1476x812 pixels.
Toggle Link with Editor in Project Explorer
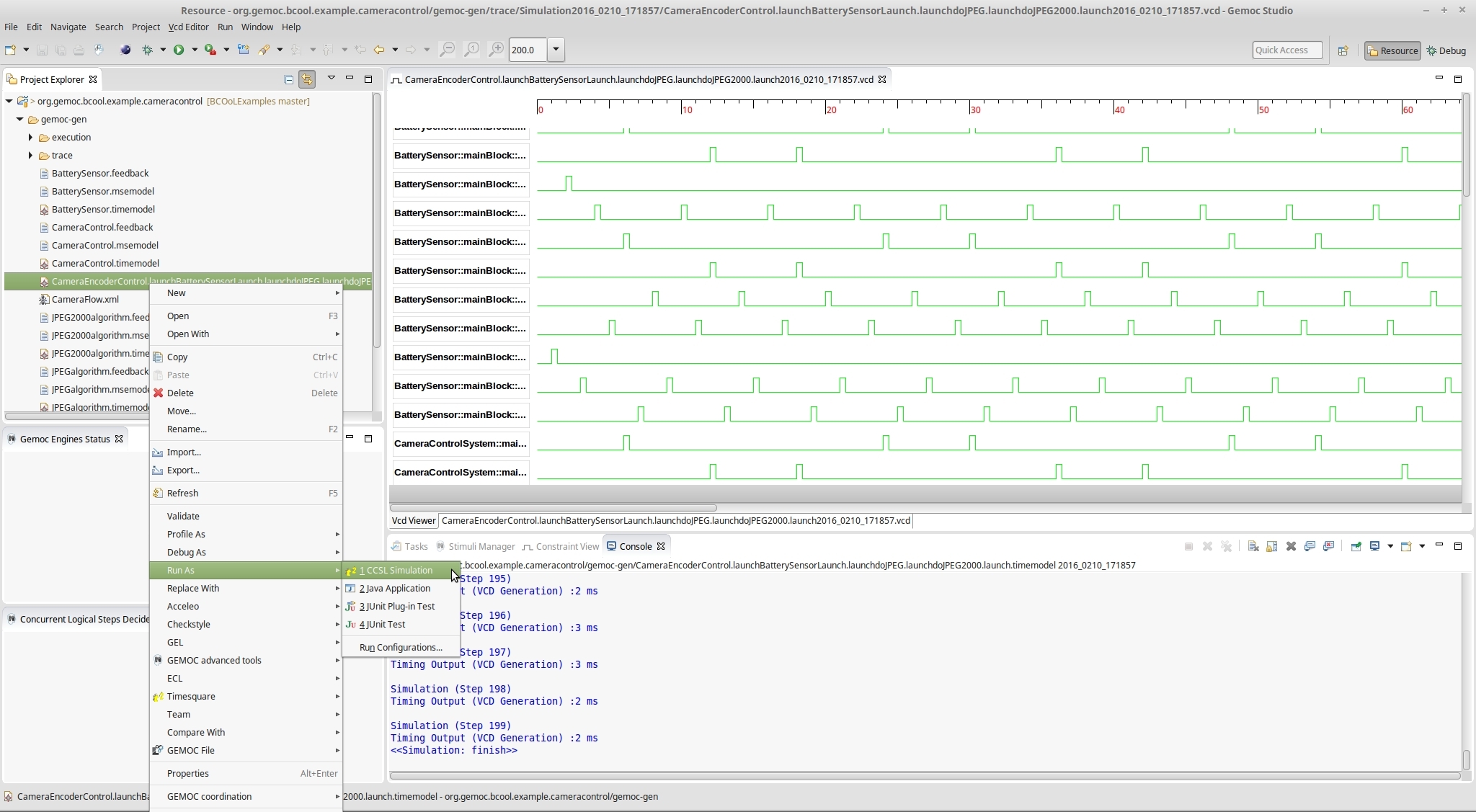click(307, 79)
